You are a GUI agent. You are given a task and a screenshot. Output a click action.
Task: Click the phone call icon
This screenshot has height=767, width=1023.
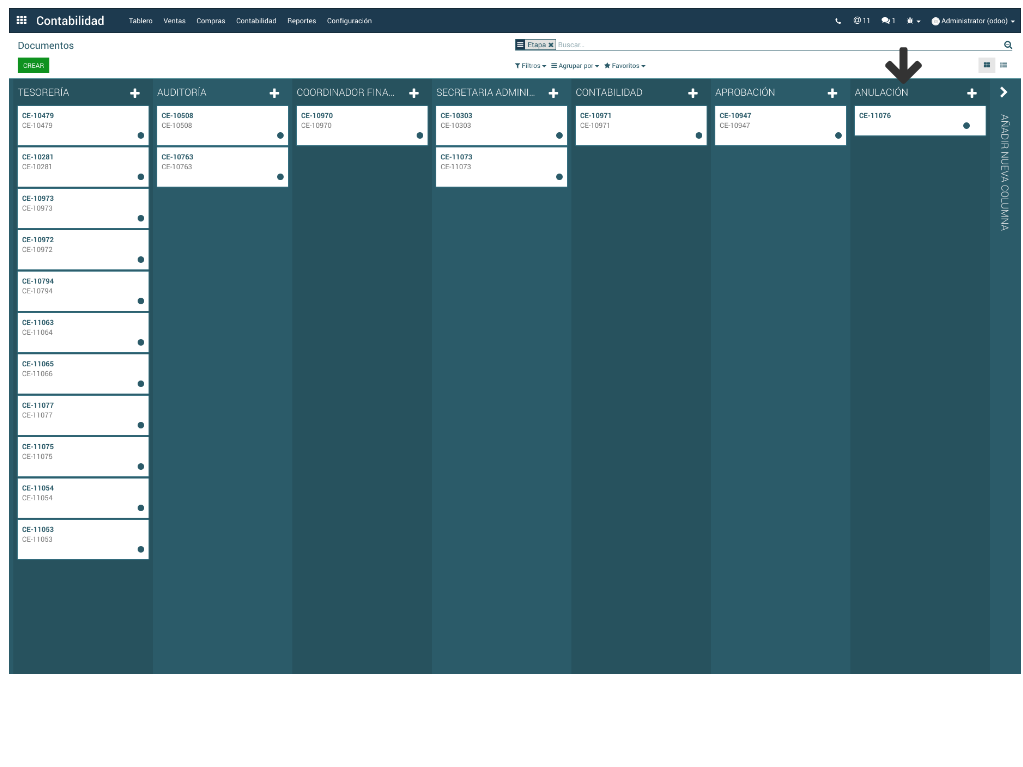pos(838,21)
